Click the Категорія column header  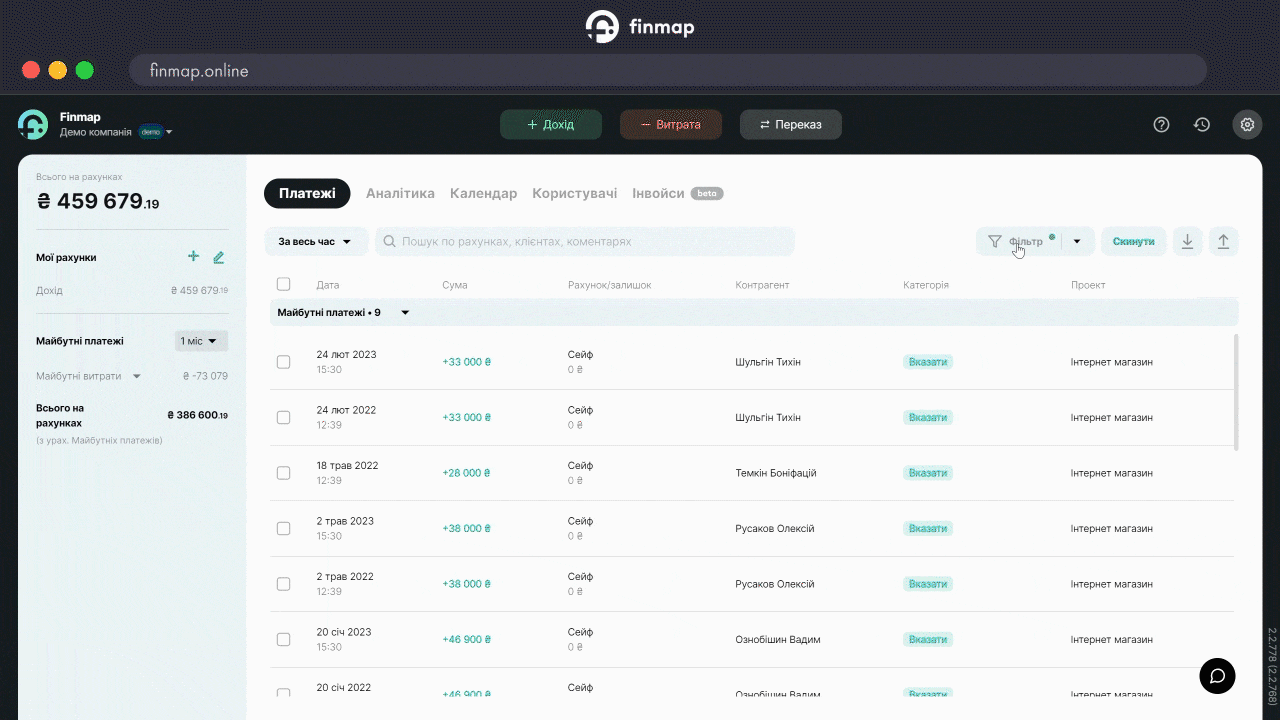tap(926, 285)
